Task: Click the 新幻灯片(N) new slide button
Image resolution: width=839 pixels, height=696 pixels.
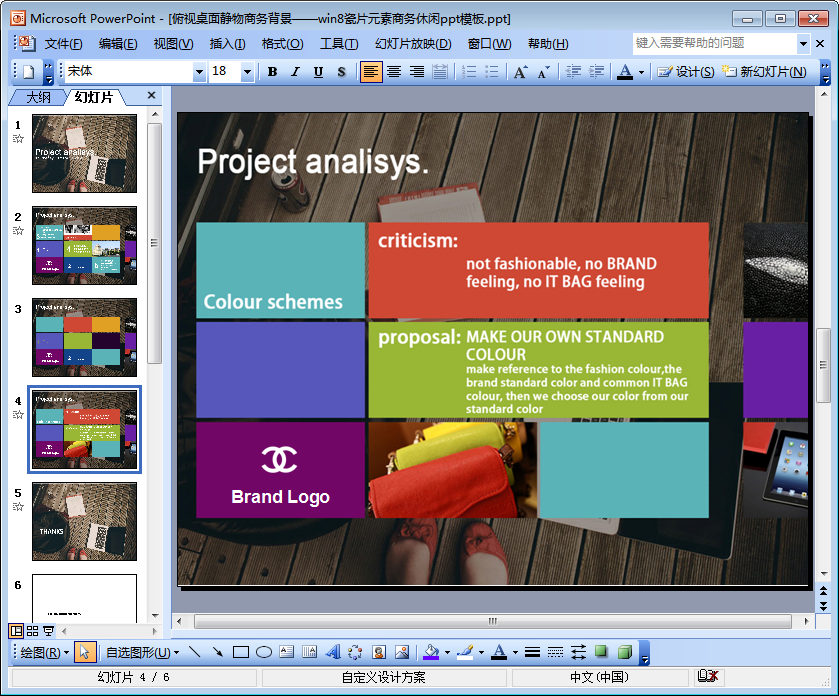Action: [x=764, y=72]
